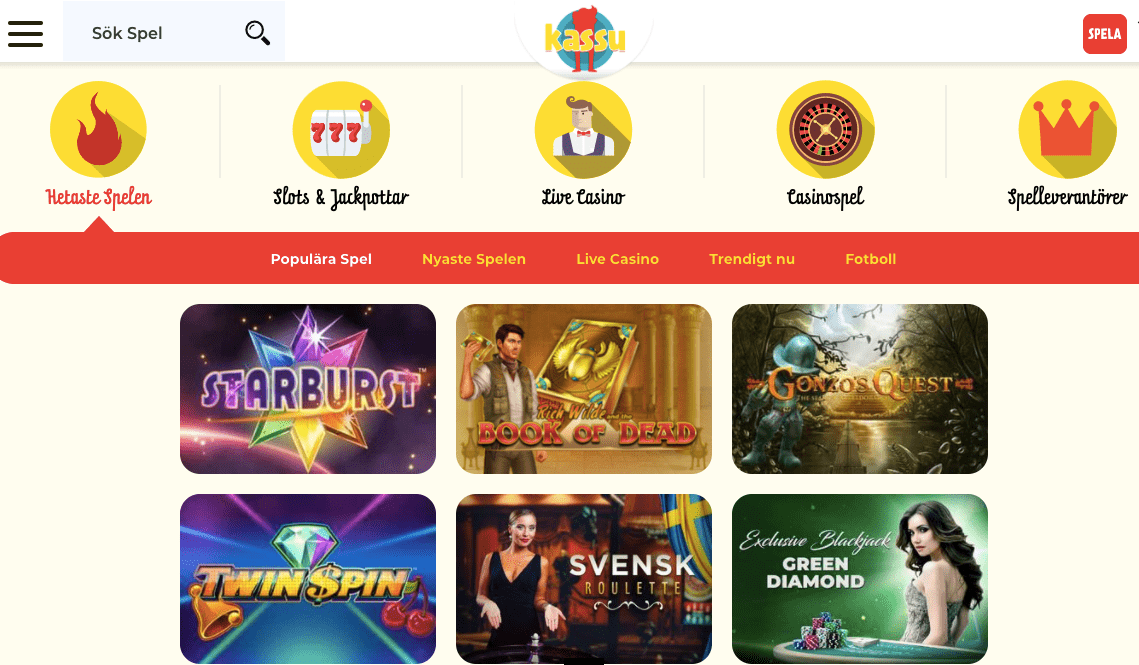Select the crown Spelleverantörer icon
Screen dimensions: 1139x665
[x=1067, y=129]
